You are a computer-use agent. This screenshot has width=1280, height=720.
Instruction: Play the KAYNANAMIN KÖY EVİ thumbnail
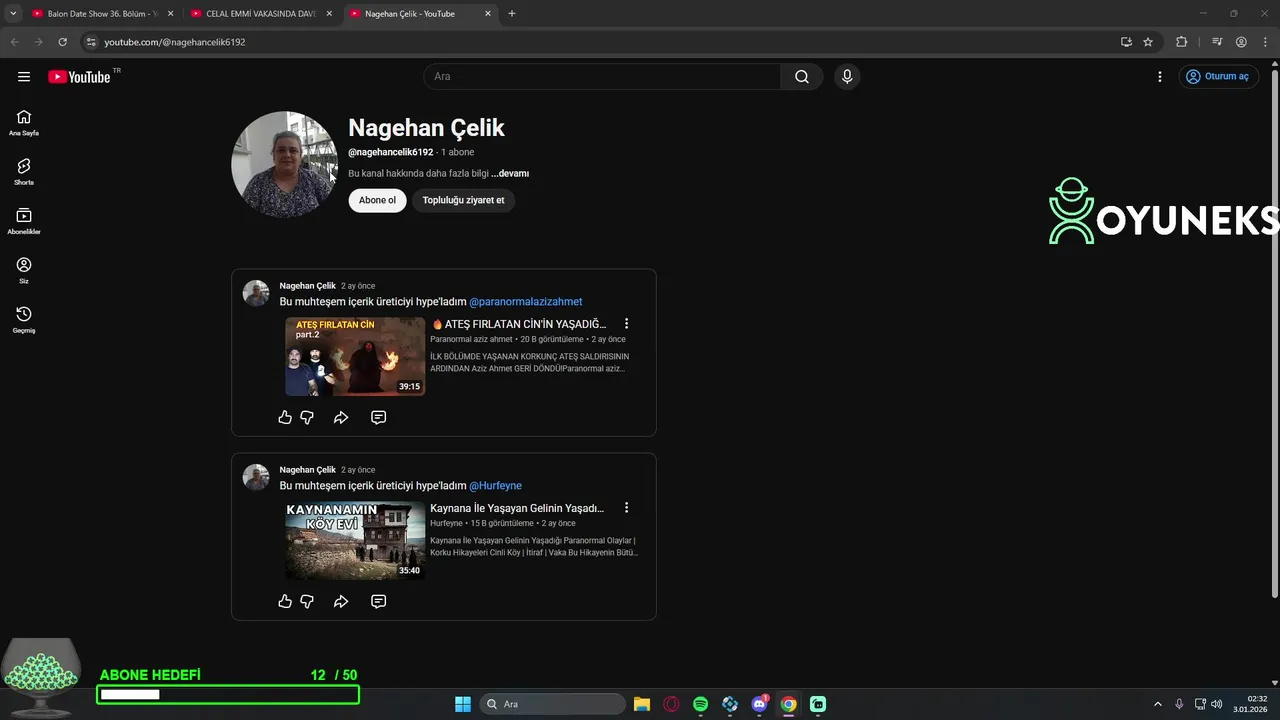pos(355,540)
